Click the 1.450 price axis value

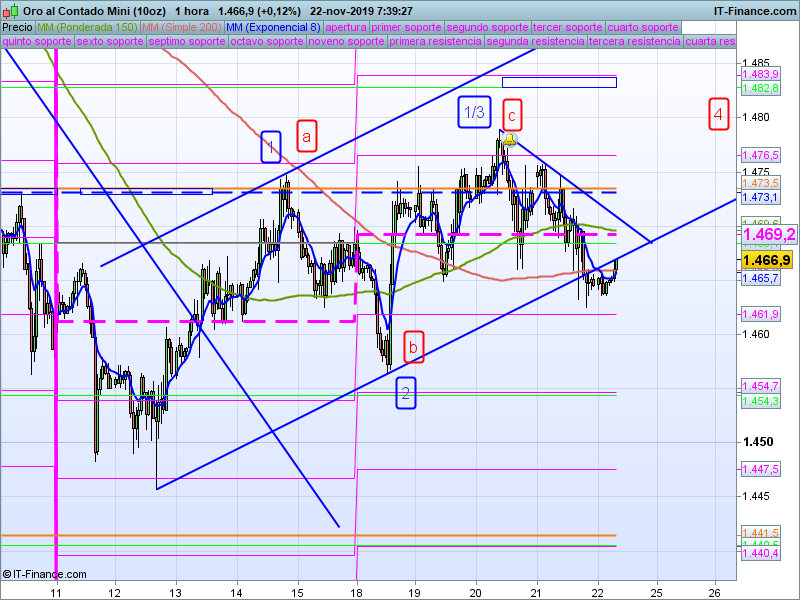coord(758,442)
